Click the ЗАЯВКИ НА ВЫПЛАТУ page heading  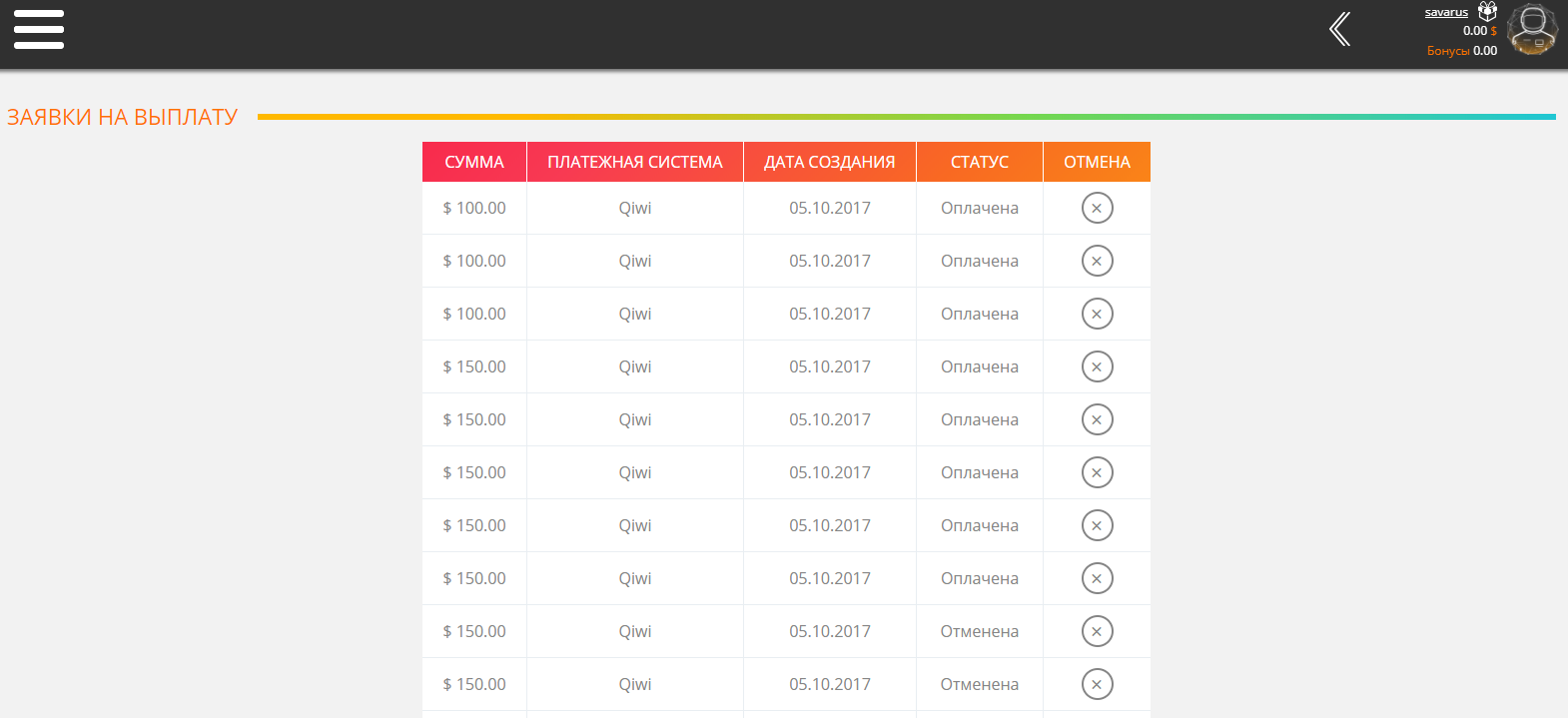coord(122,117)
